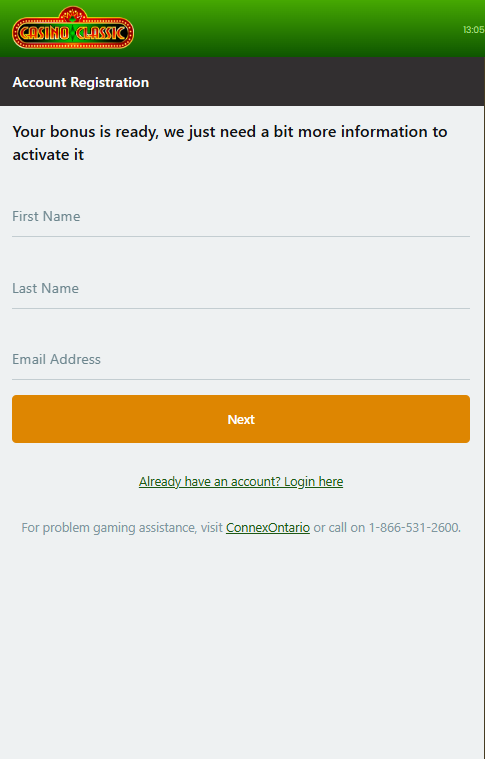485x759 pixels.
Task: Click the word 'CASINO' in the logo
Action: (x=43, y=33)
